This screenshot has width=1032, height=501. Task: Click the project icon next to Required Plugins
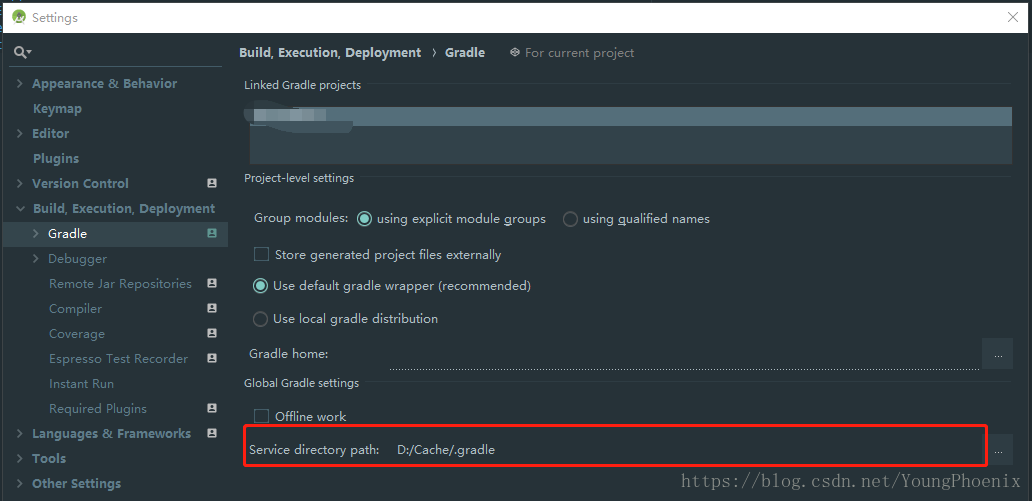212,408
